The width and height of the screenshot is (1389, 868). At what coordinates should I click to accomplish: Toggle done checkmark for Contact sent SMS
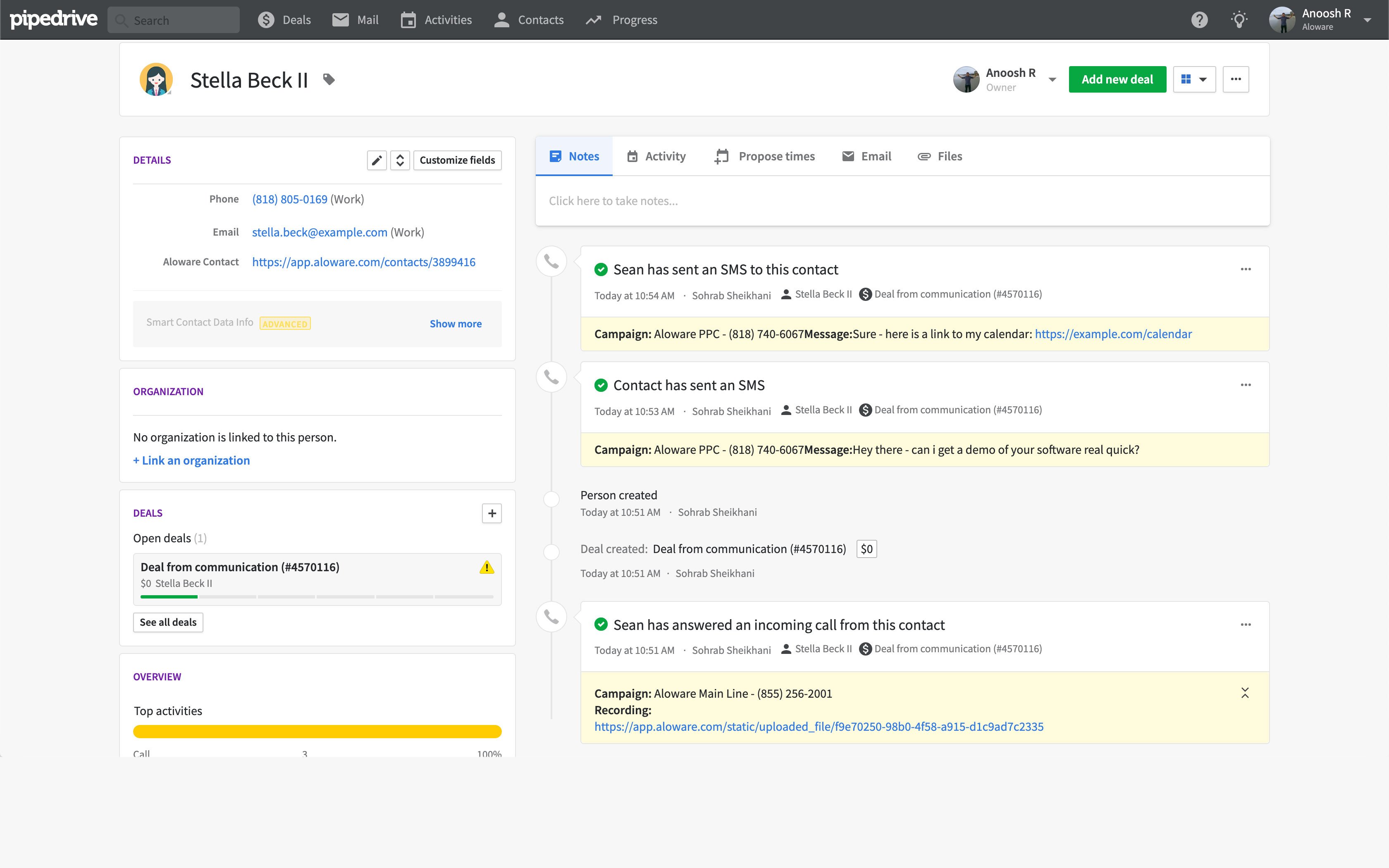tap(601, 385)
